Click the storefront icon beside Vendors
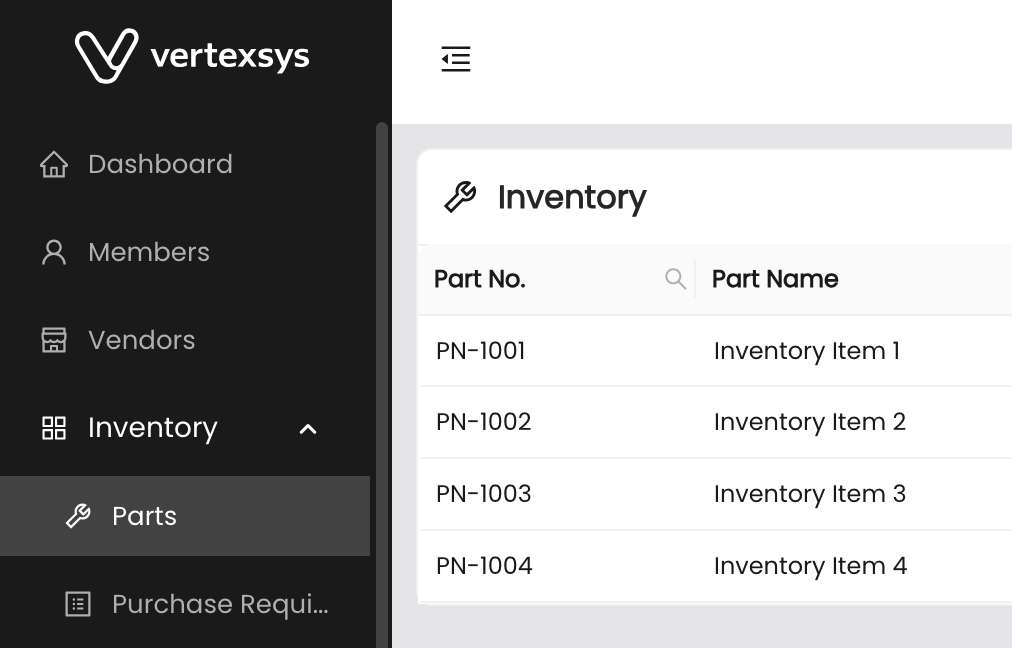This screenshot has width=1012, height=648. [52, 339]
